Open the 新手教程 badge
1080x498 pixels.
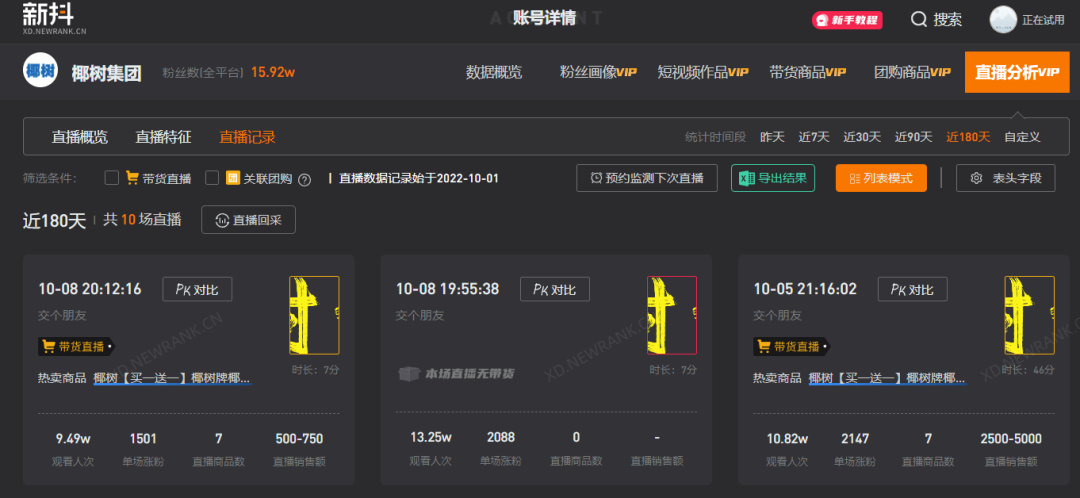pos(846,20)
